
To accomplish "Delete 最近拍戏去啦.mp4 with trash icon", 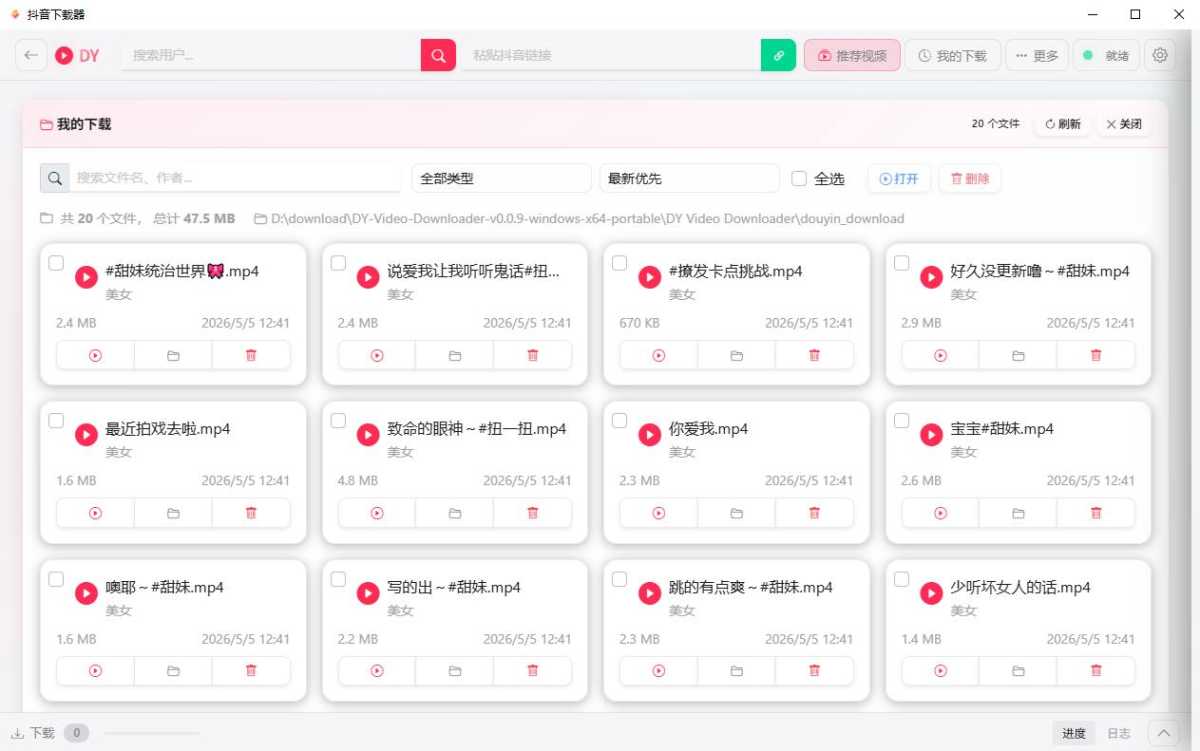I will [251, 513].
